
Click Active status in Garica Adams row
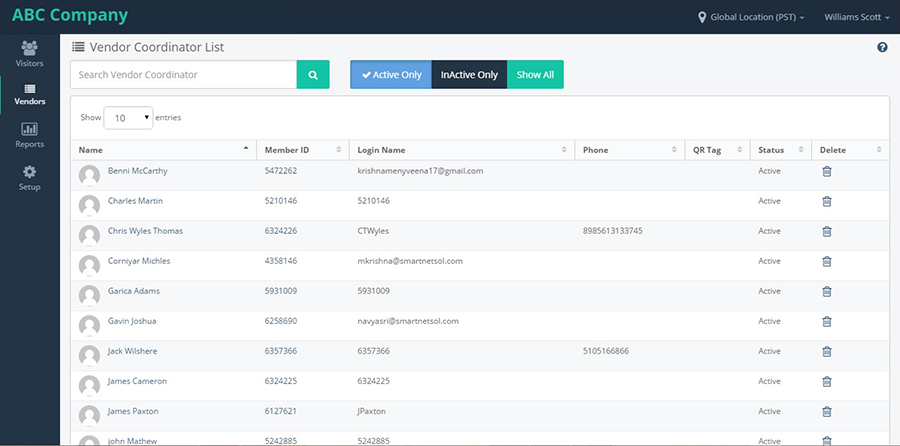(x=769, y=291)
